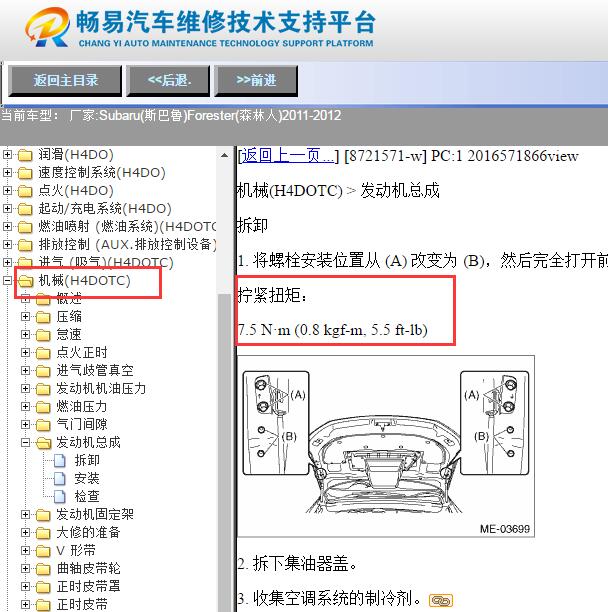Expand the 进气歧管真空 node

[25, 370]
